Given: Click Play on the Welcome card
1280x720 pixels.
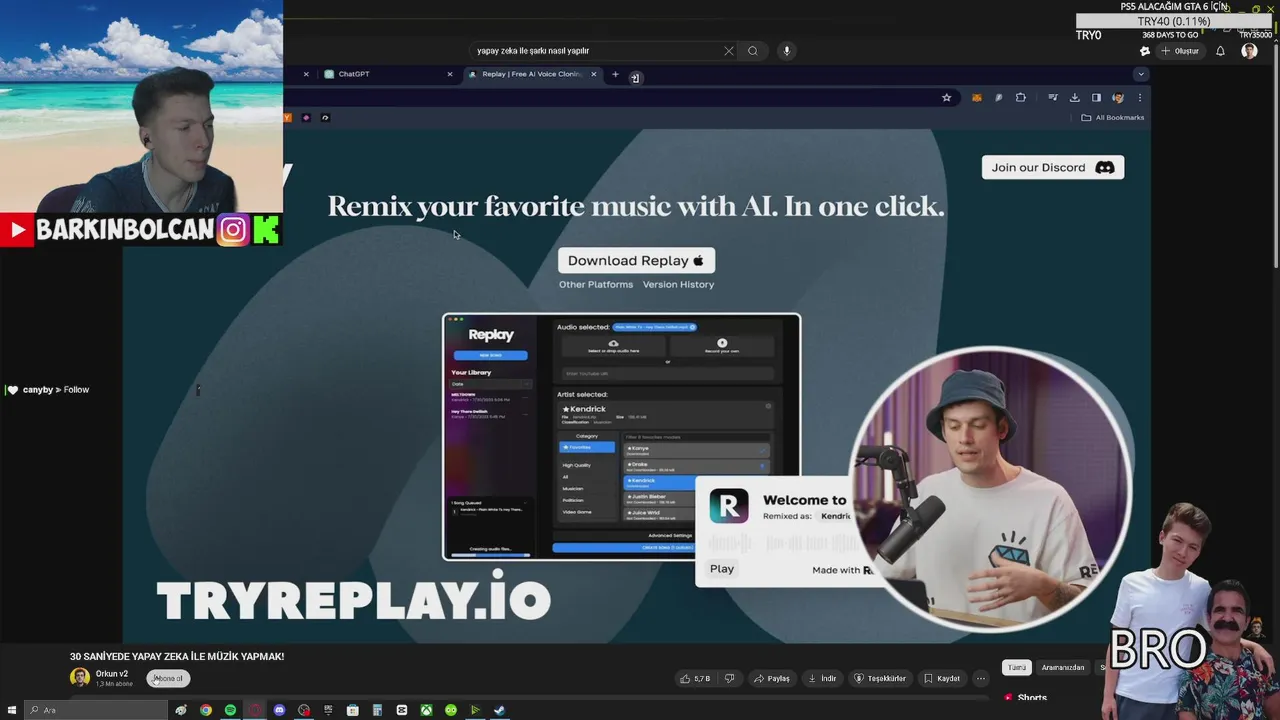Looking at the screenshot, I should 722,569.
